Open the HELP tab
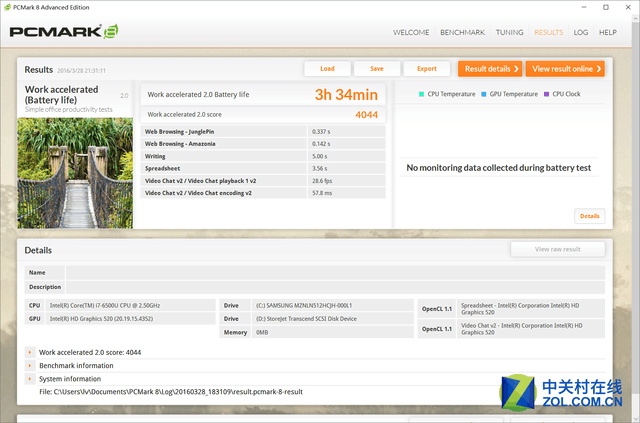The height and width of the screenshot is (423, 640). click(x=607, y=32)
